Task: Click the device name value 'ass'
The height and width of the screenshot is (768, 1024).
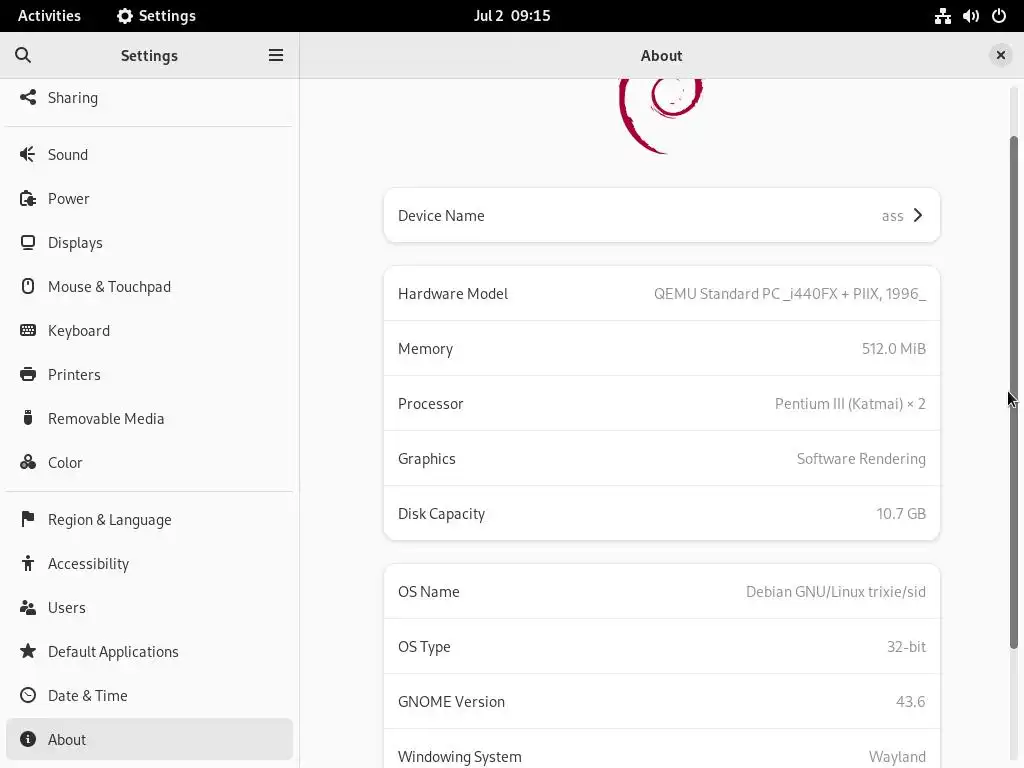Action: click(892, 216)
